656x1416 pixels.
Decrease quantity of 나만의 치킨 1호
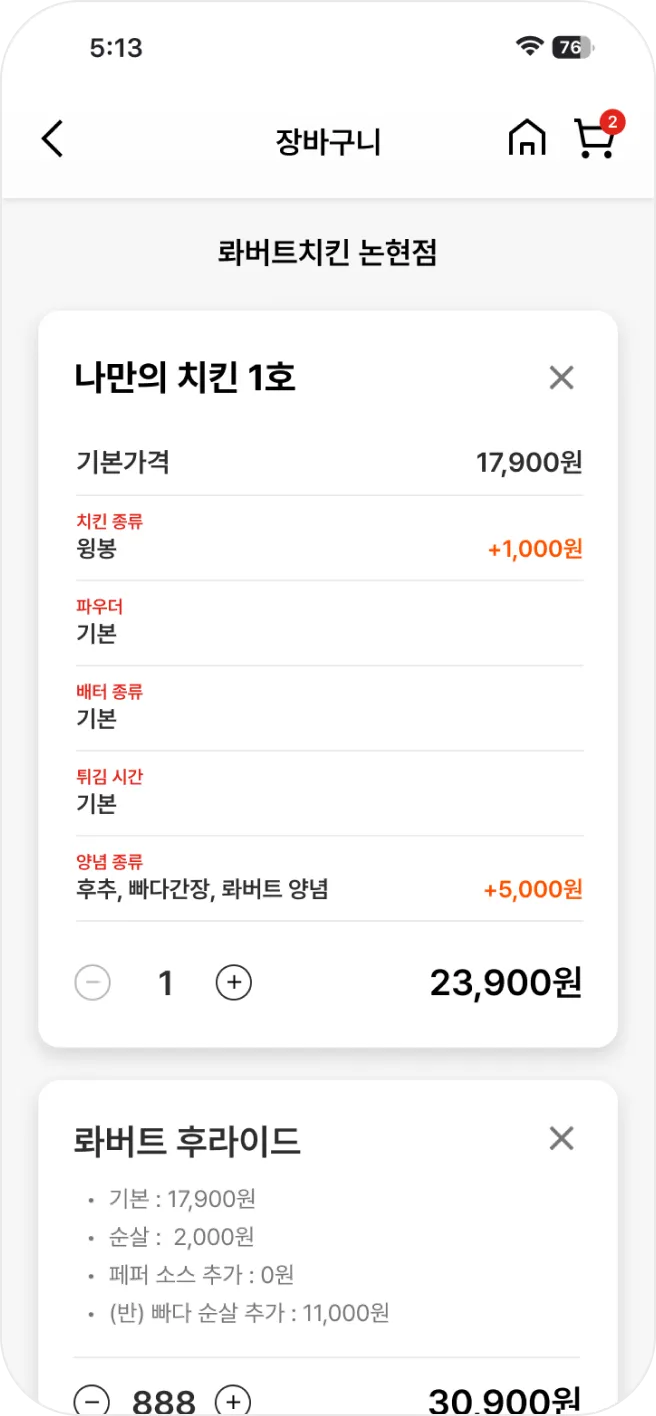click(x=93, y=982)
